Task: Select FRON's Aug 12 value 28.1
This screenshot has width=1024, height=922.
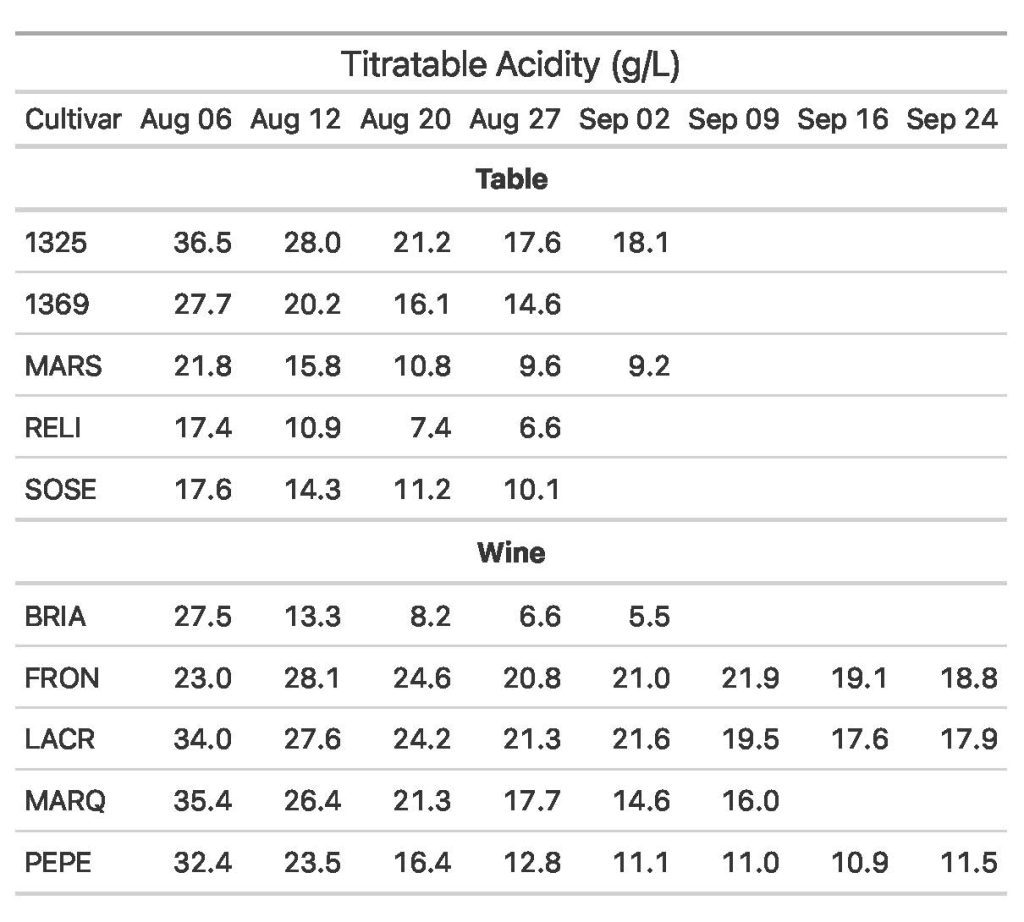Action: click(312, 679)
